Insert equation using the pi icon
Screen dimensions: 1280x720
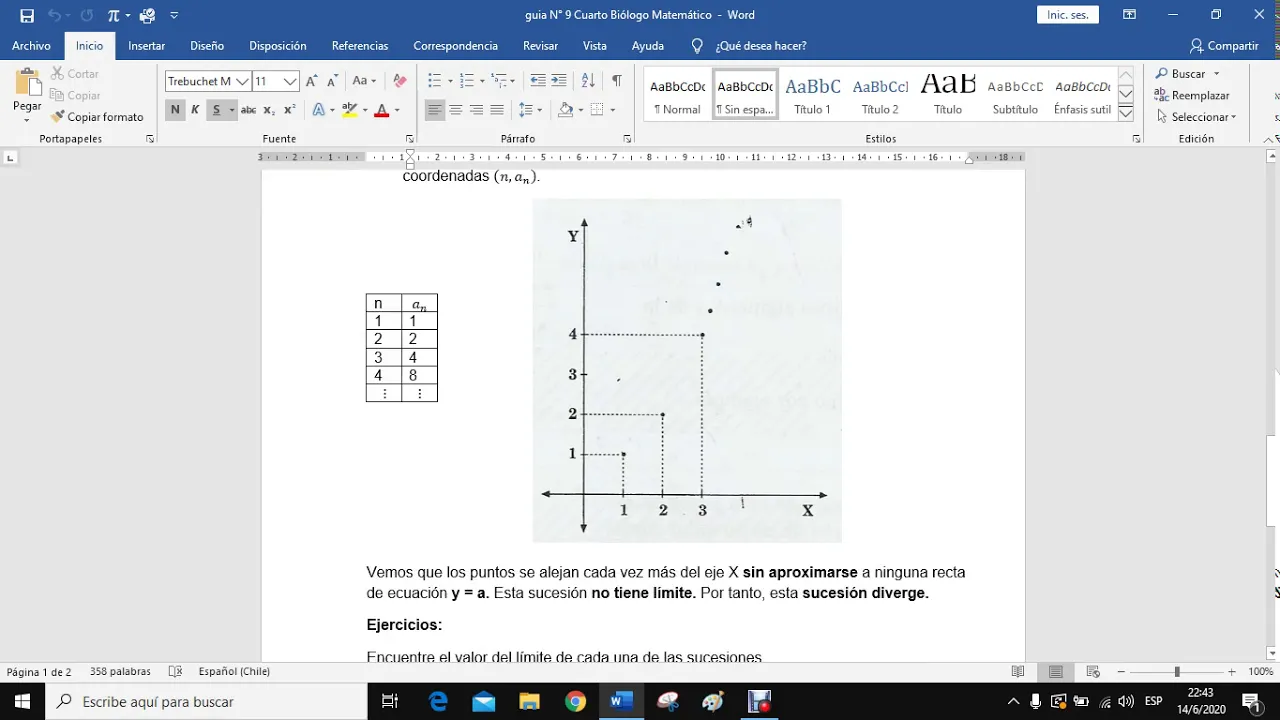click(x=113, y=15)
